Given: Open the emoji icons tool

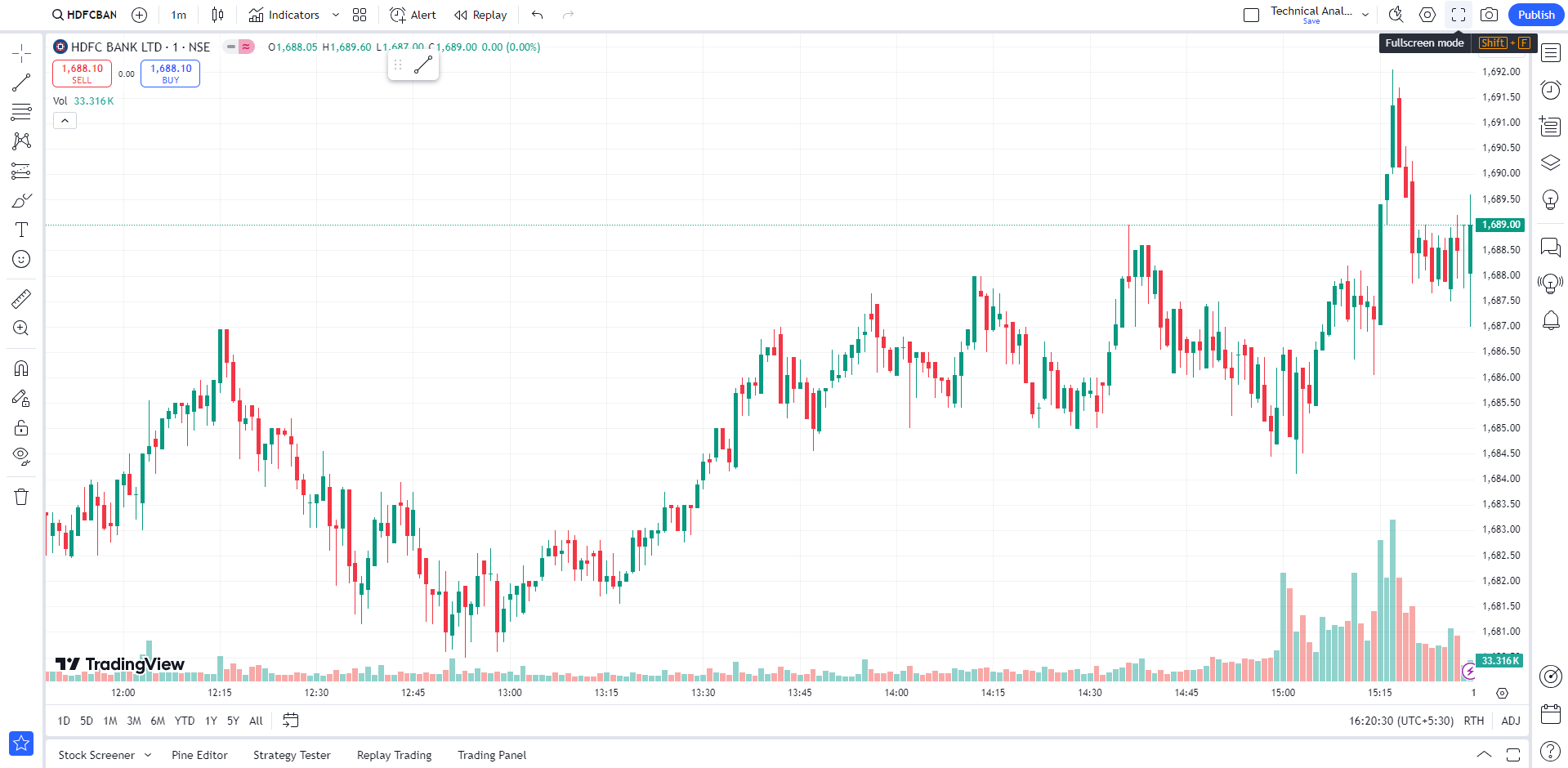Looking at the screenshot, I should point(21,259).
